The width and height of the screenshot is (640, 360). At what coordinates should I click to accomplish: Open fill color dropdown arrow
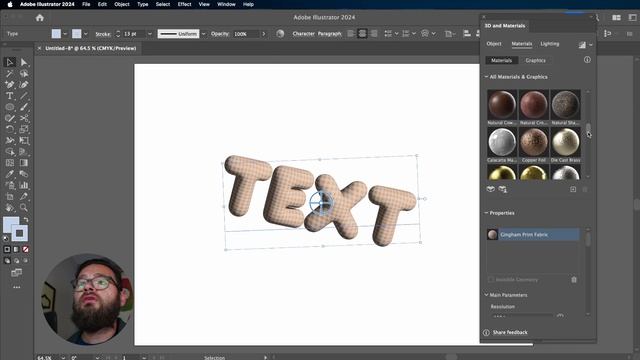[65, 34]
